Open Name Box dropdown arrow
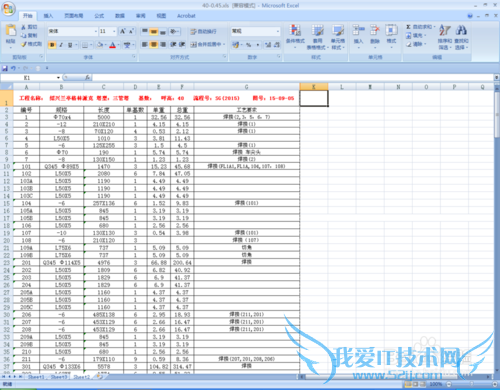The image size is (500, 390). tap(58, 78)
